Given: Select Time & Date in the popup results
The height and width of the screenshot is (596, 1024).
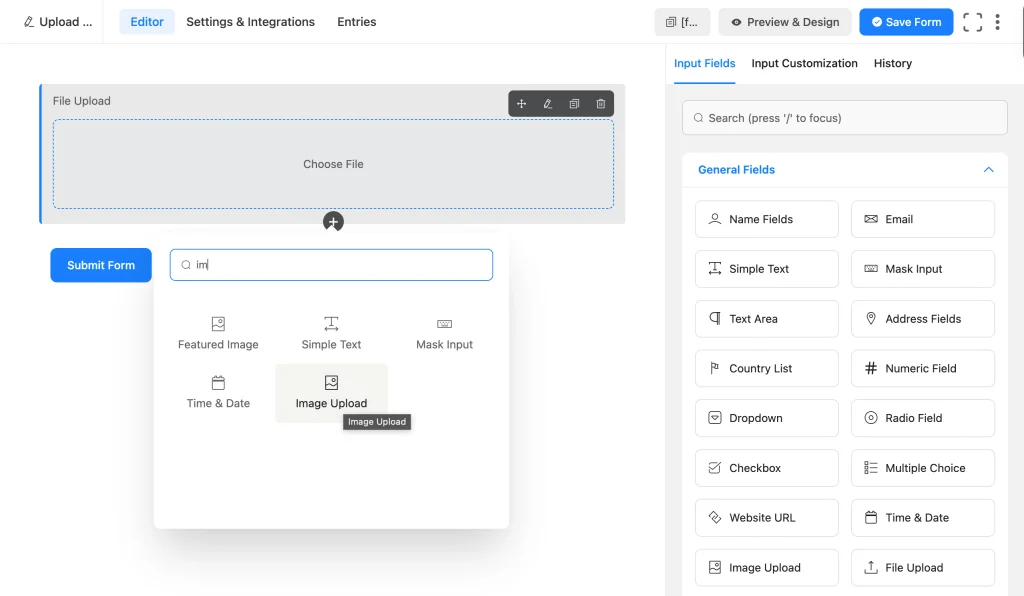Looking at the screenshot, I should 218,392.
